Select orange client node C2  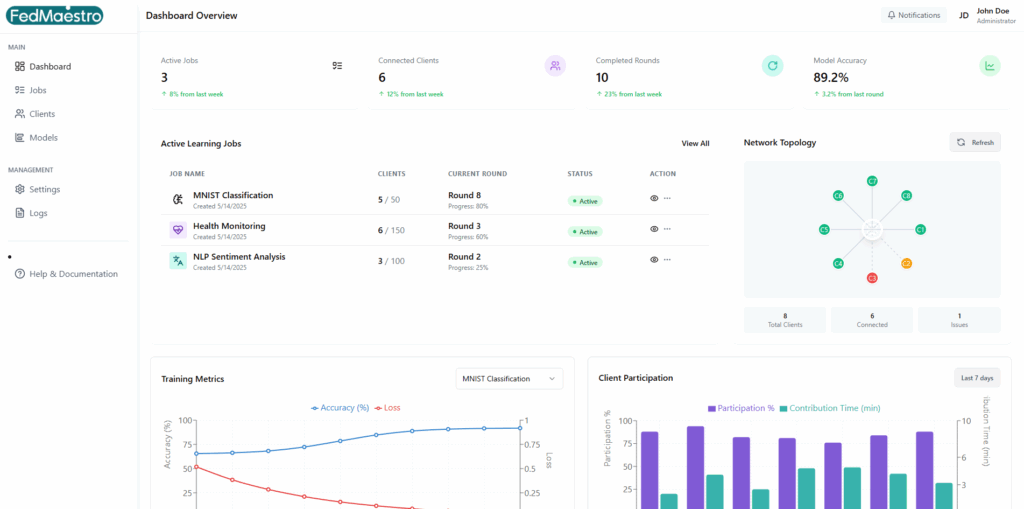[906, 264]
